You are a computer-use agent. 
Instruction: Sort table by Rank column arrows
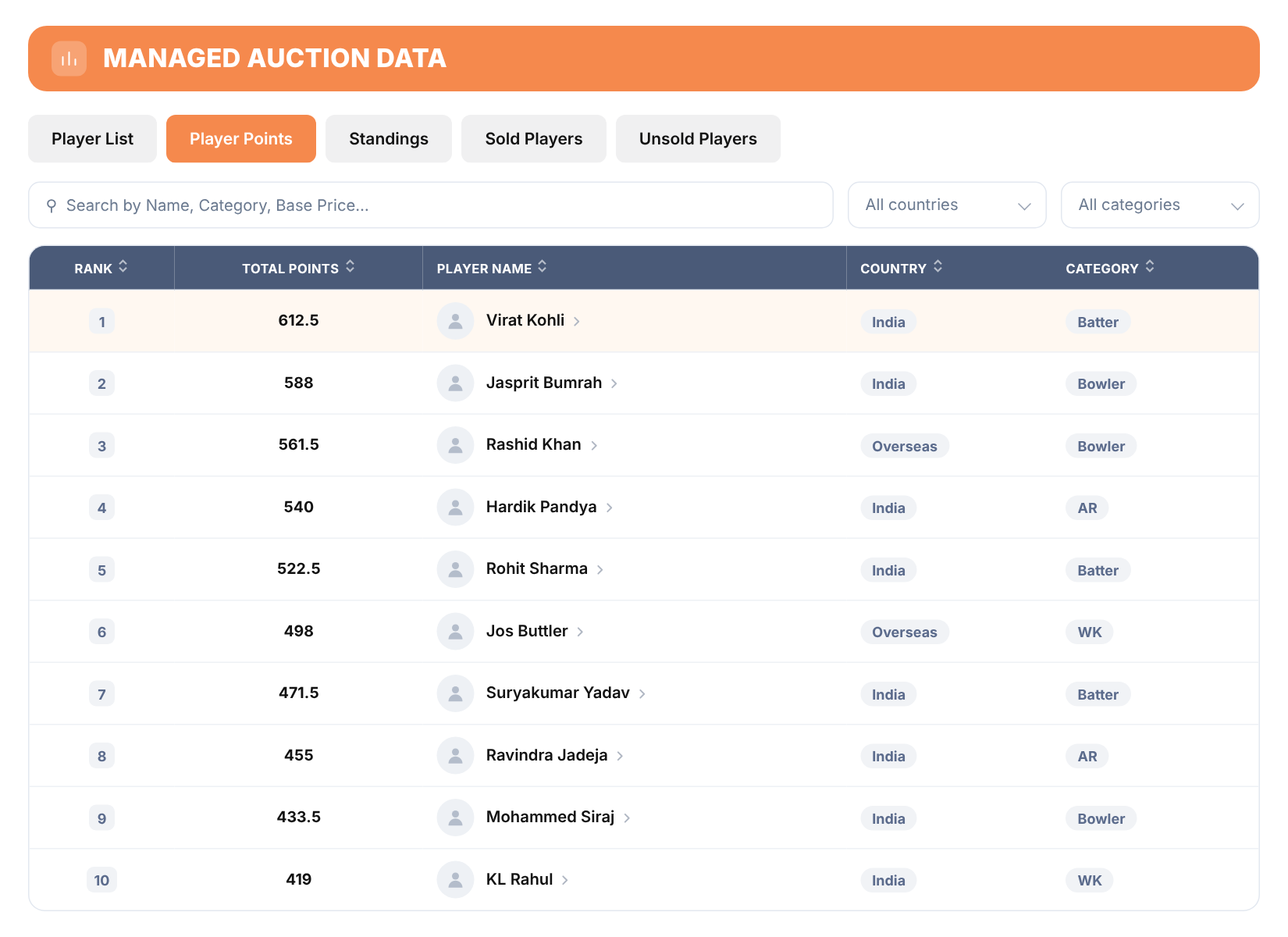point(123,266)
